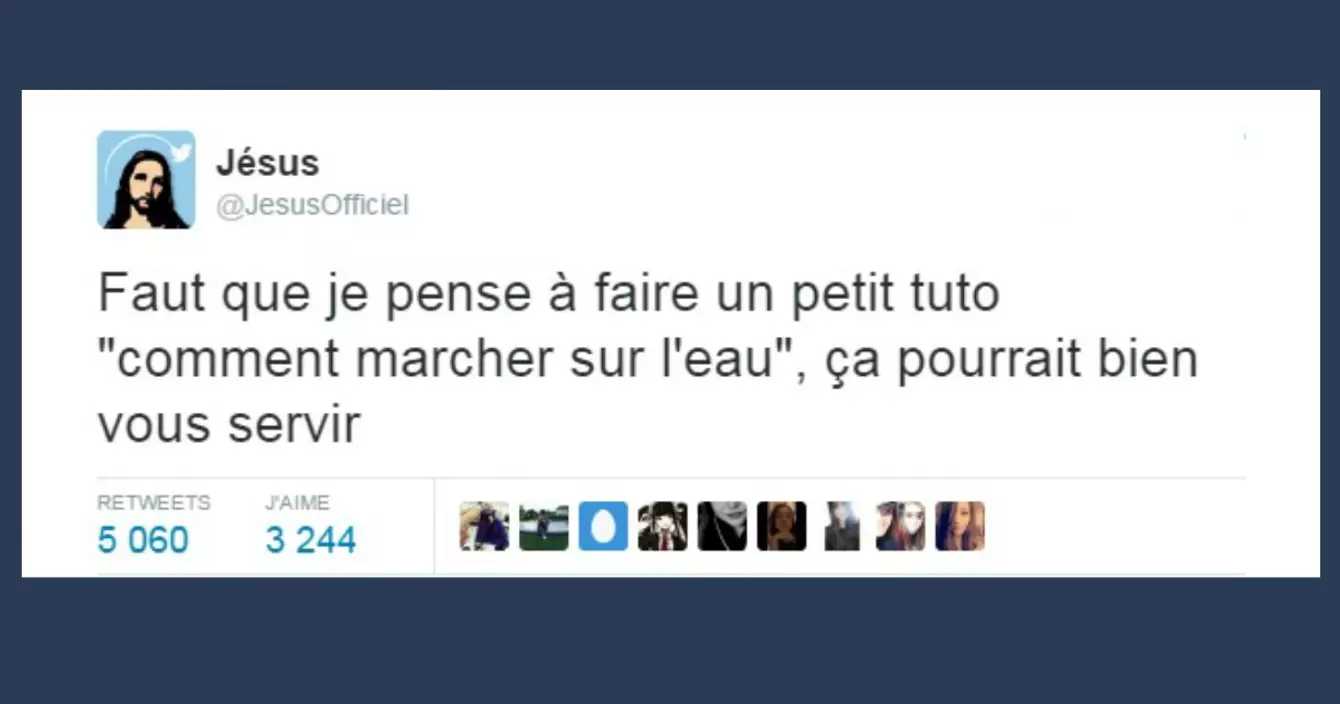This screenshot has height=704, width=1340.
Task: Select the dark background woman avatar
Action: (x=782, y=526)
